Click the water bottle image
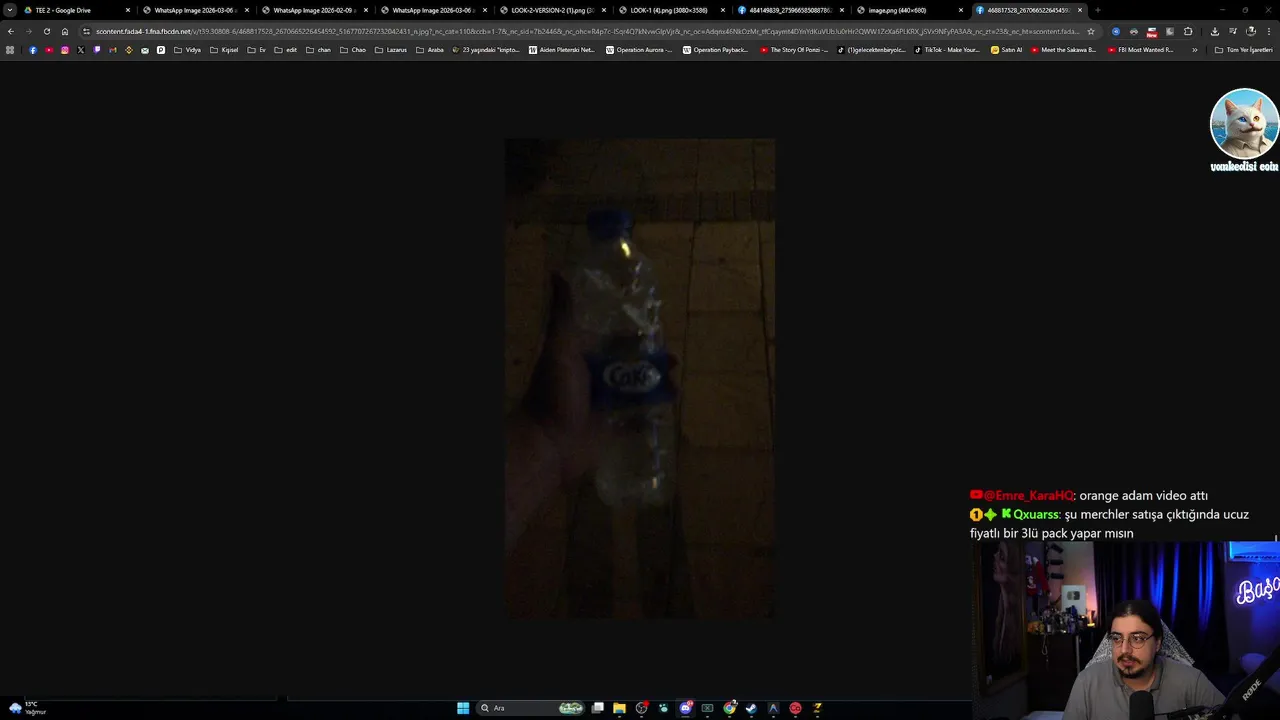Image resolution: width=1280 pixels, height=720 pixels. [639, 379]
